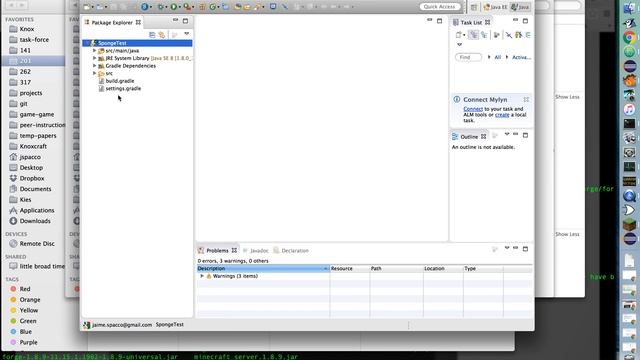This screenshot has width=640, height=360.
Task: Select the Outline tab
Action: pyautogui.click(x=469, y=136)
